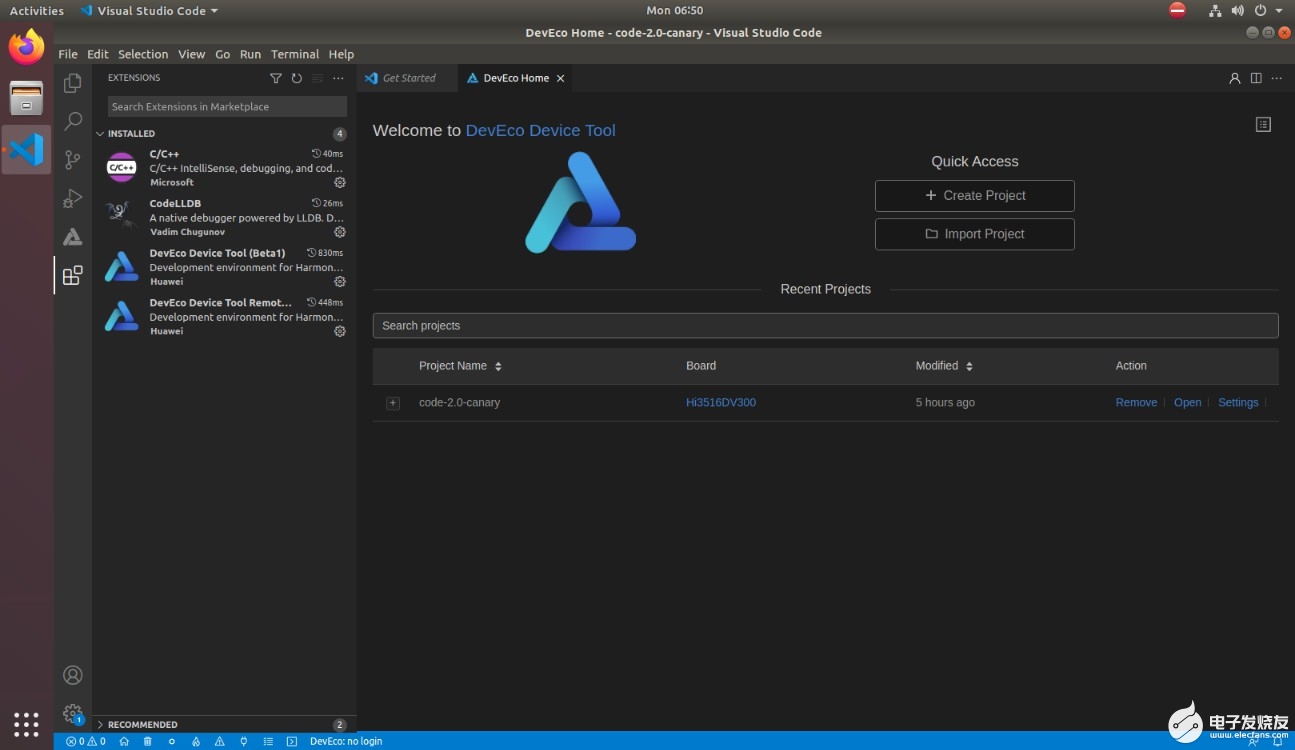Screen dimensions: 1295x750
Task: Open the File menu
Action: (x=68, y=54)
